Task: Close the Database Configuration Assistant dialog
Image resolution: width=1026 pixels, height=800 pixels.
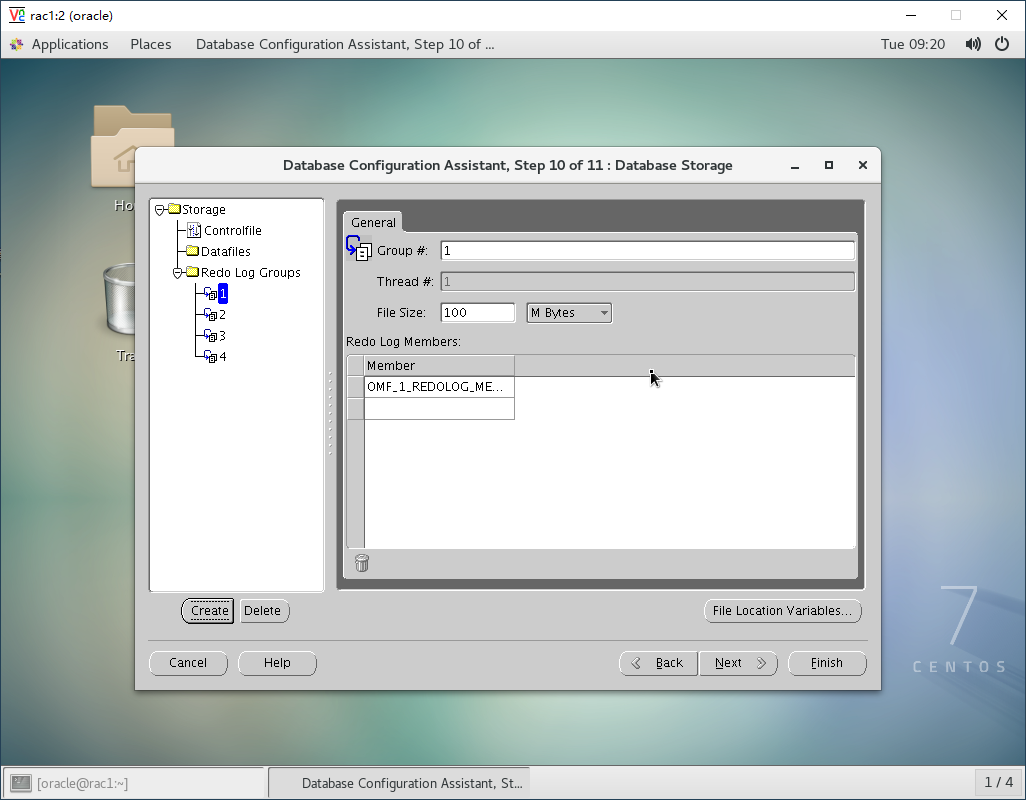Action: click(863, 165)
